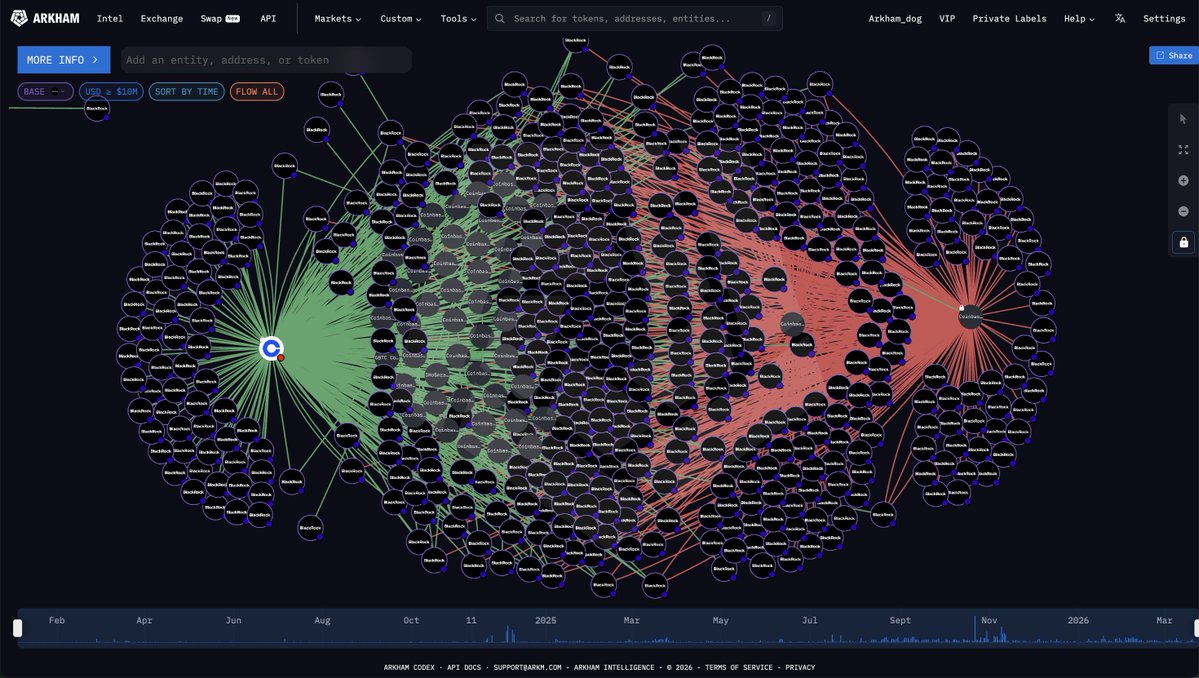
Task: Open the BASE chain dropdown
Action: click(x=45, y=92)
